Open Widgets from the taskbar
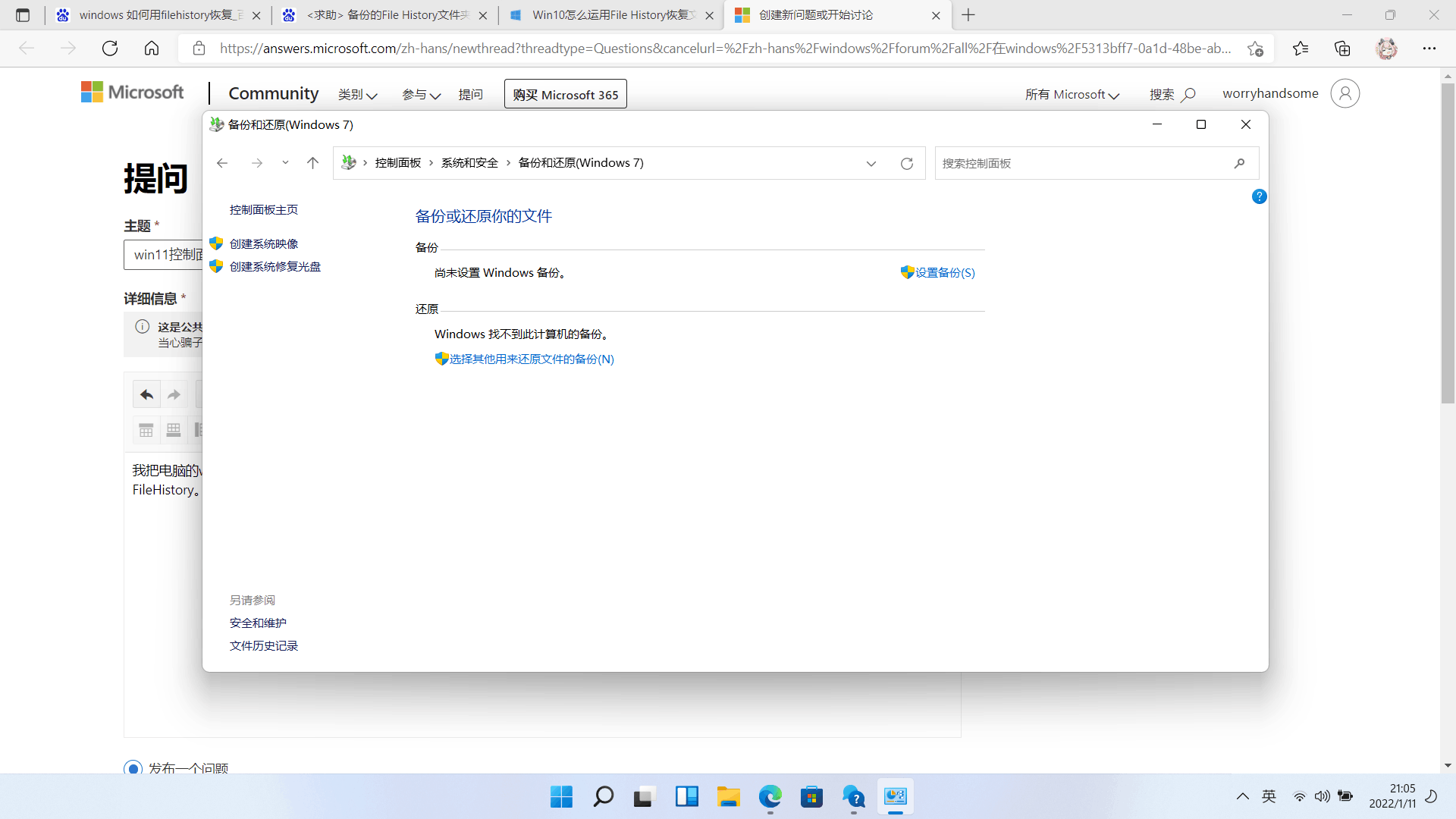 click(x=687, y=797)
